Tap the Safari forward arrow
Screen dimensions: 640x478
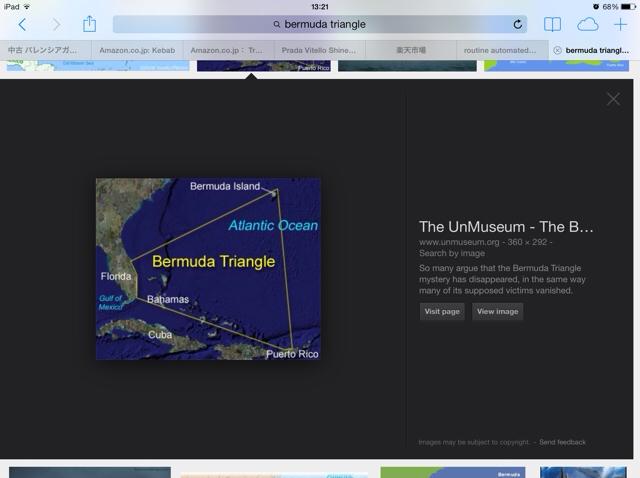tap(56, 24)
